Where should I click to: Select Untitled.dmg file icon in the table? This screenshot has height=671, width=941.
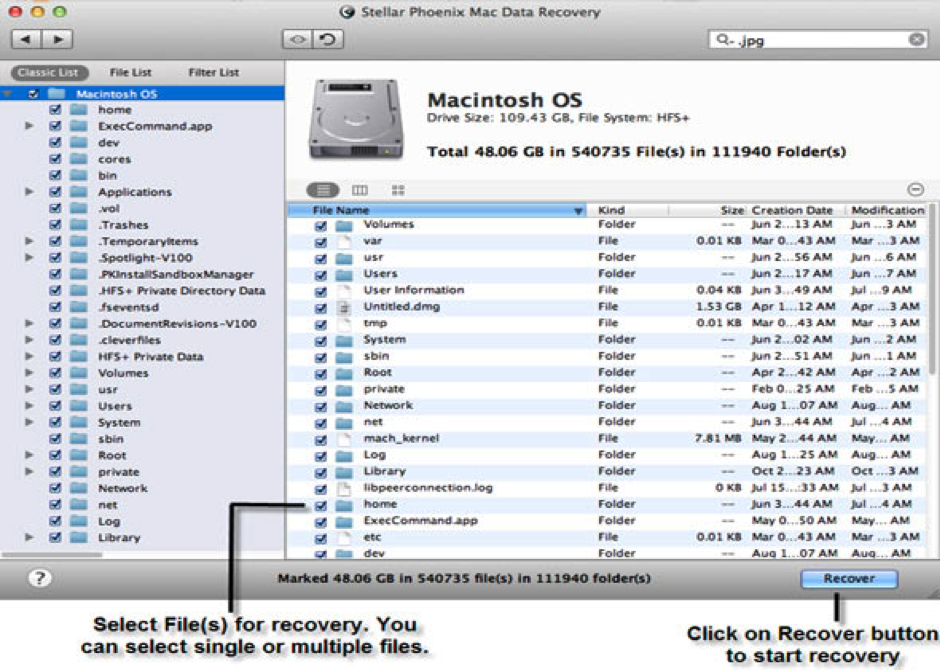click(x=344, y=307)
